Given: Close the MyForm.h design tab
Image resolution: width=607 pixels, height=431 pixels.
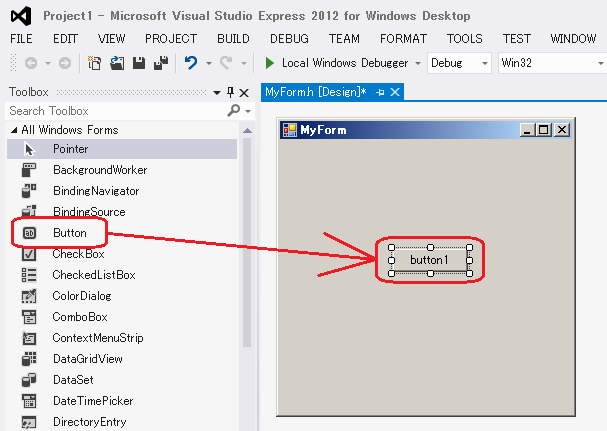Looking at the screenshot, I should point(395,92).
